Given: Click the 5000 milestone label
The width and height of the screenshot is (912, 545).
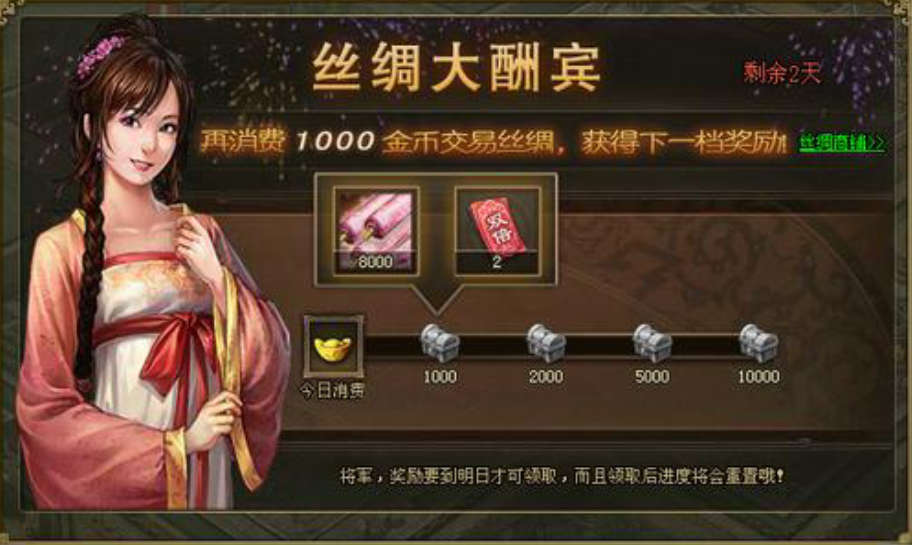Looking at the screenshot, I should point(652,377).
